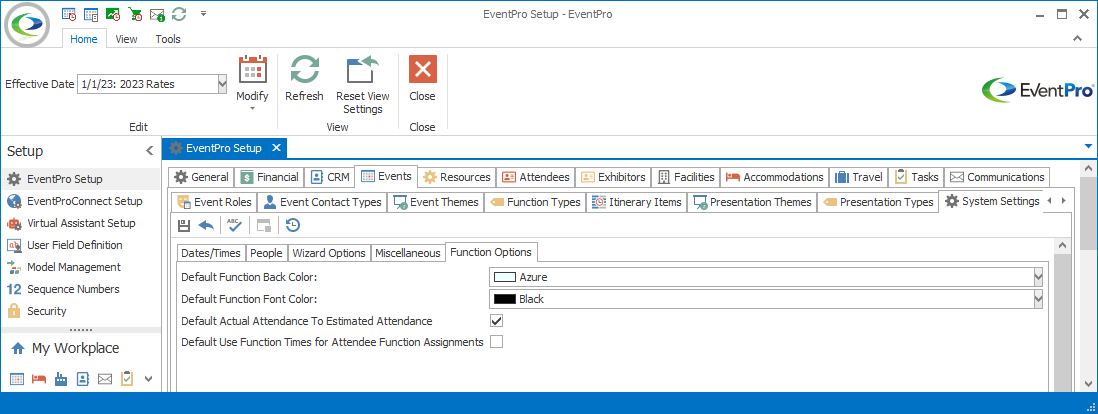The image size is (1098, 414).
Task: Switch to the Home ribbon tab
Action: click(x=84, y=39)
